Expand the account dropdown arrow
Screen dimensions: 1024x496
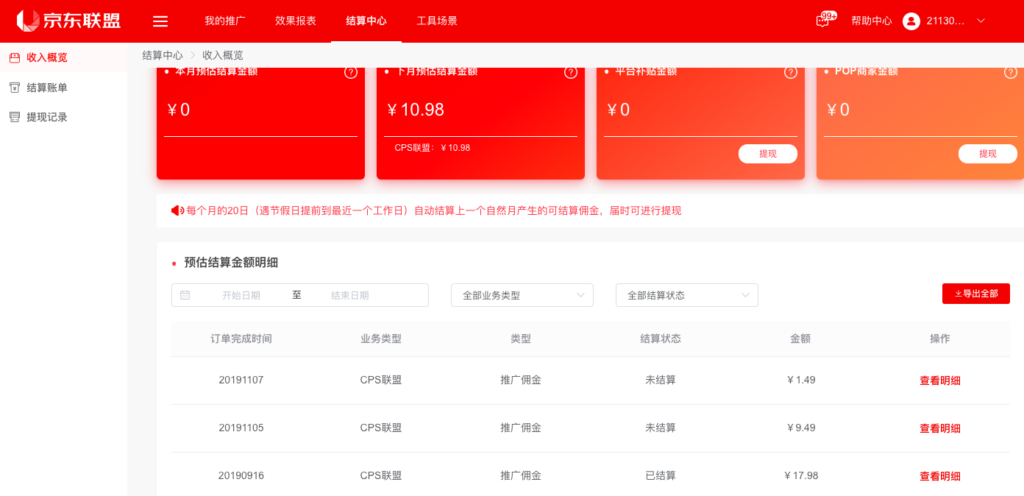[980, 21]
